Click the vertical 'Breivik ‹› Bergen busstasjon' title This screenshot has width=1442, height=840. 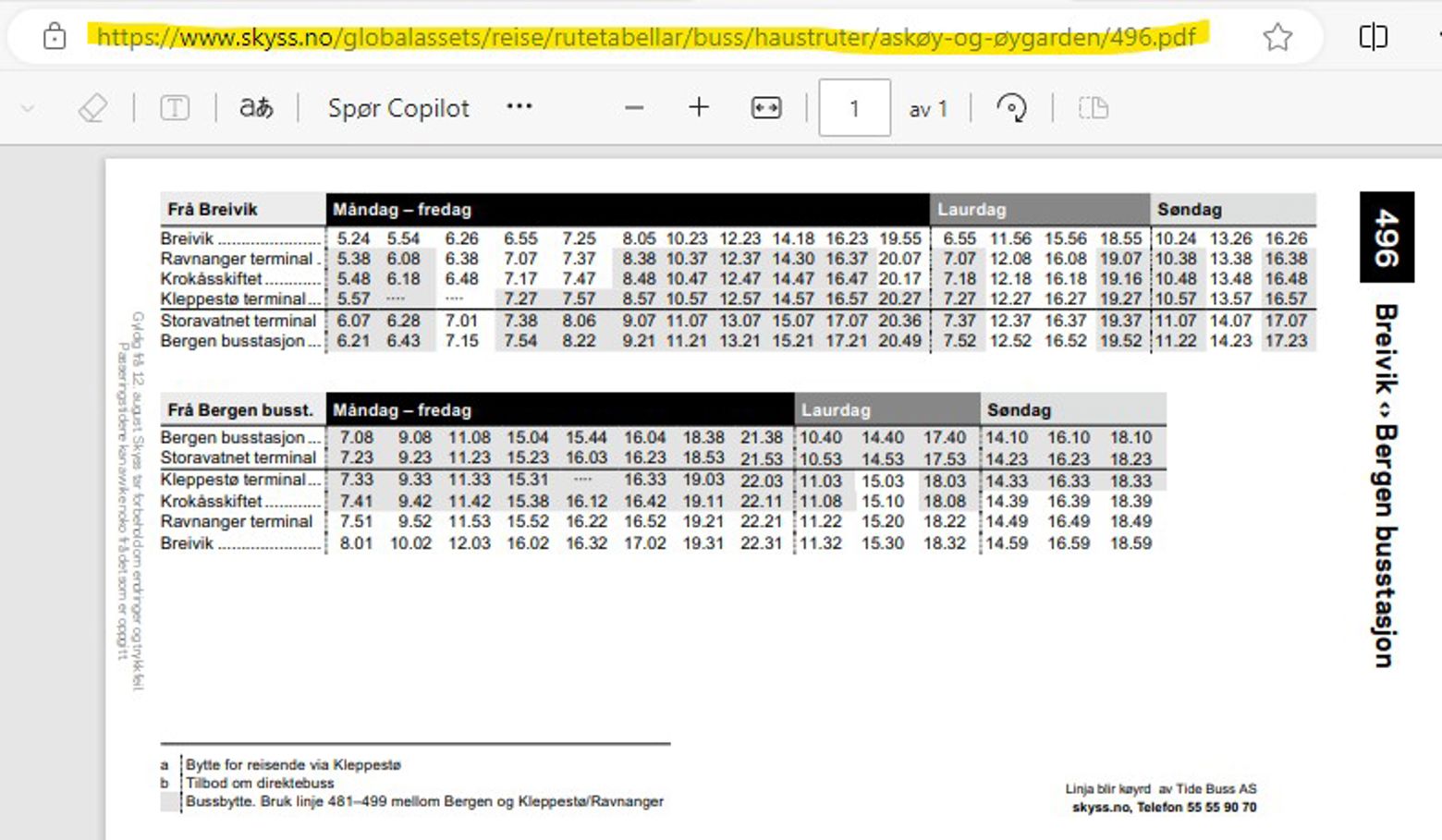coord(1385,485)
